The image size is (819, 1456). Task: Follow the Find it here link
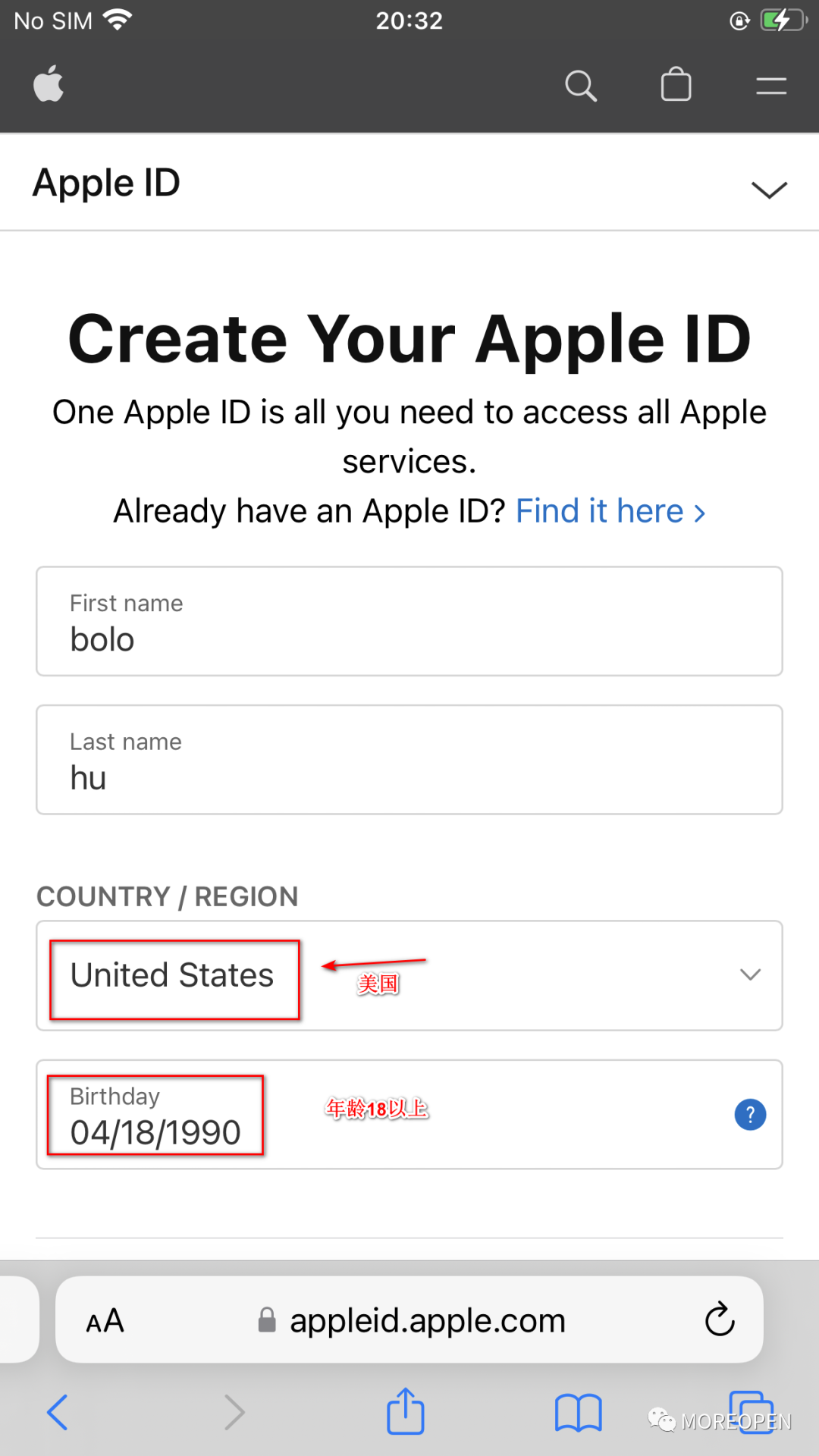[610, 511]
